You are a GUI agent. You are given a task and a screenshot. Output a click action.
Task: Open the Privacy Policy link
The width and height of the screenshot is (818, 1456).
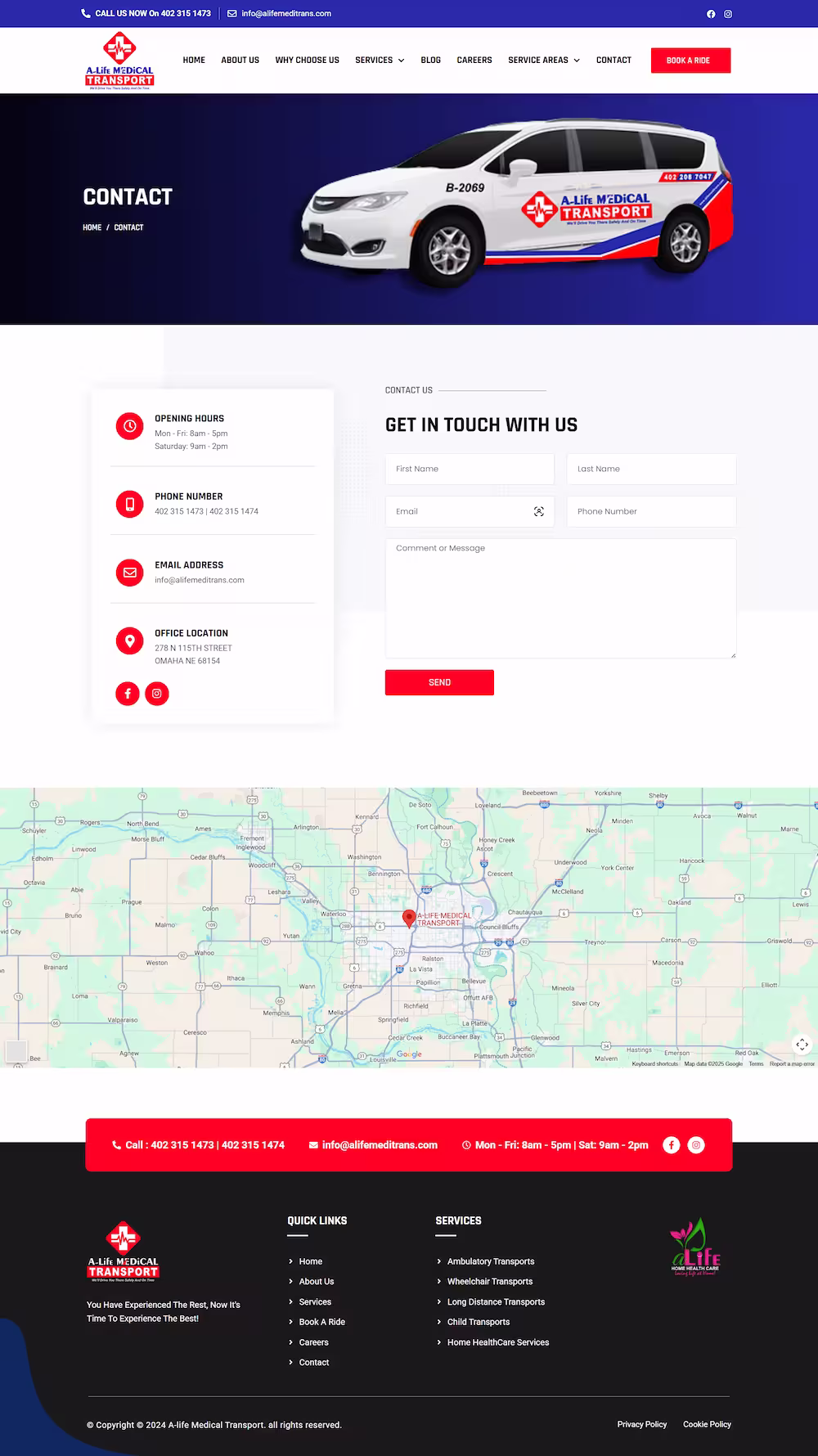tap(641, 1424)
